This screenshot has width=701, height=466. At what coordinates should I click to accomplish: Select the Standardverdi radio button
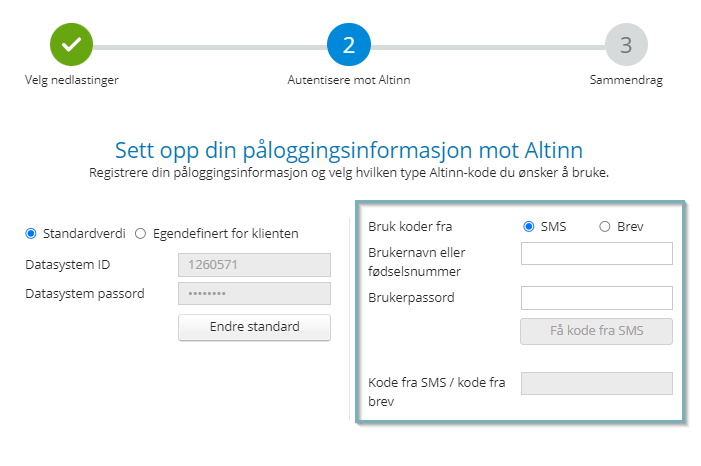pos(31,233)
